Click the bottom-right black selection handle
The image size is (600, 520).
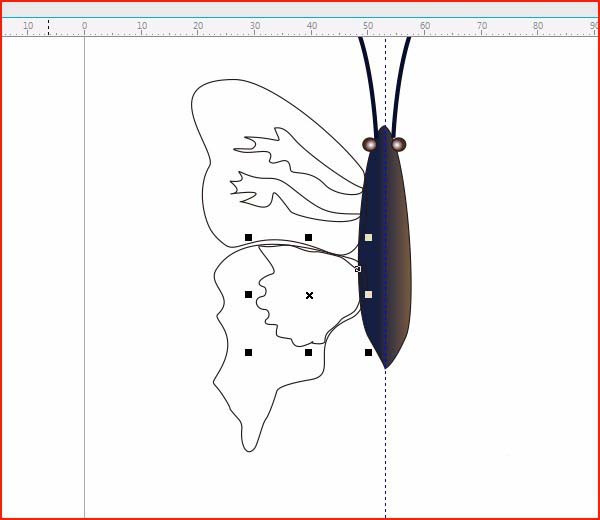(368, 352)
